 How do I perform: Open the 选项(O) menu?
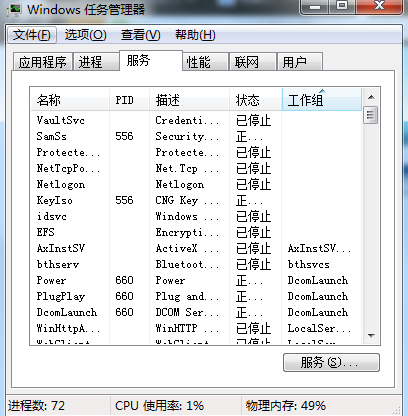(x=85, y=35)
